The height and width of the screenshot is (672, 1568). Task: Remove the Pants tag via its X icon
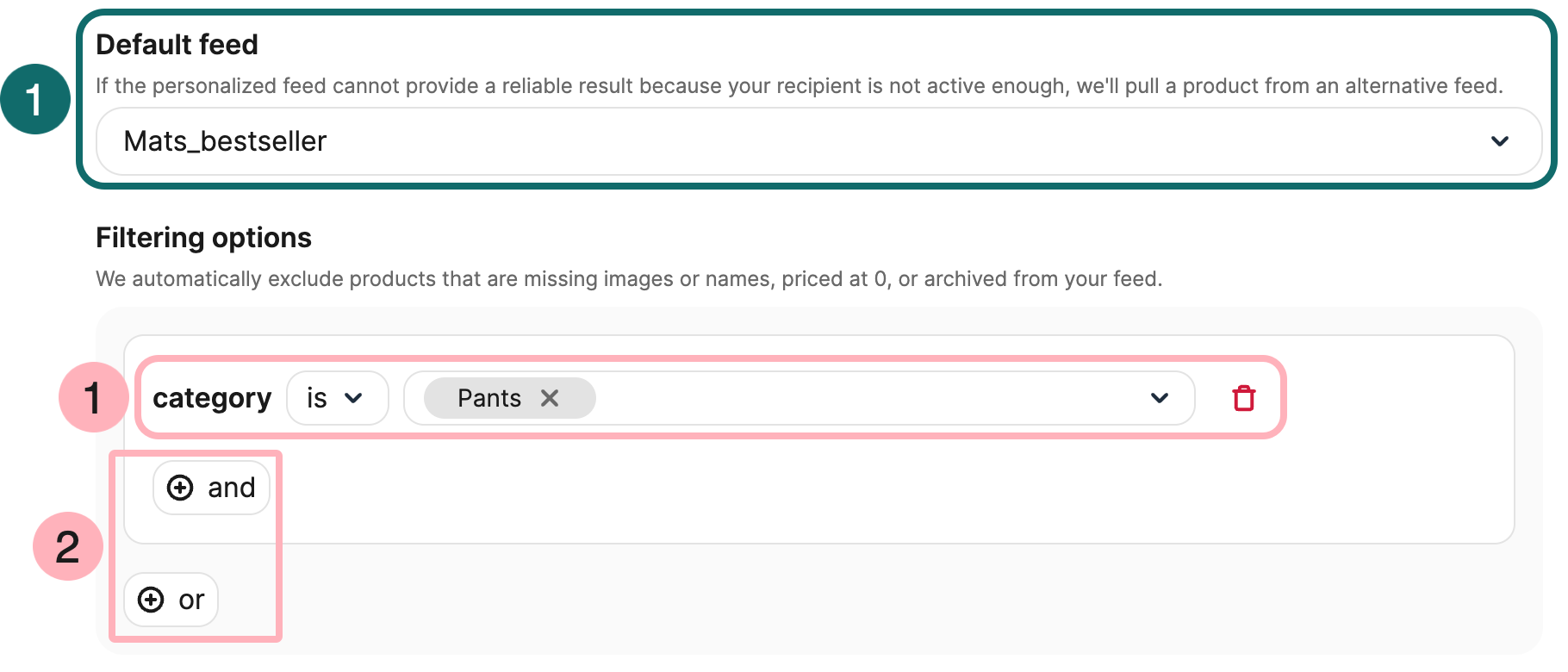pyautogui.click(x=549, y=398)
